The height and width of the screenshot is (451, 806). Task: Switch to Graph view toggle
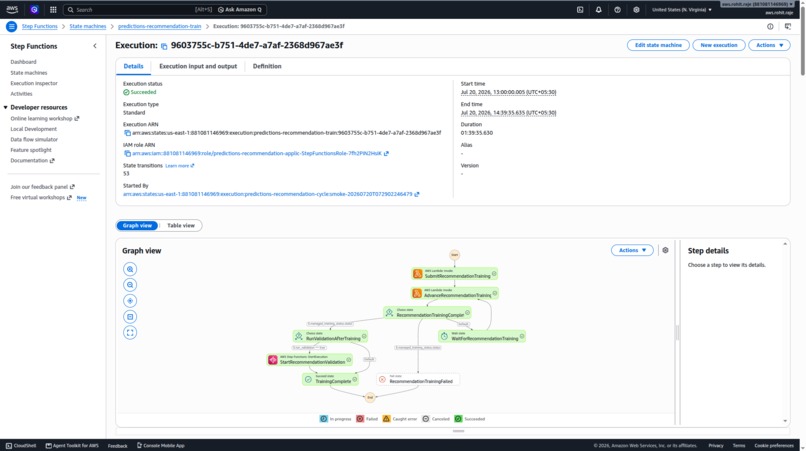(x=137, y=225)
